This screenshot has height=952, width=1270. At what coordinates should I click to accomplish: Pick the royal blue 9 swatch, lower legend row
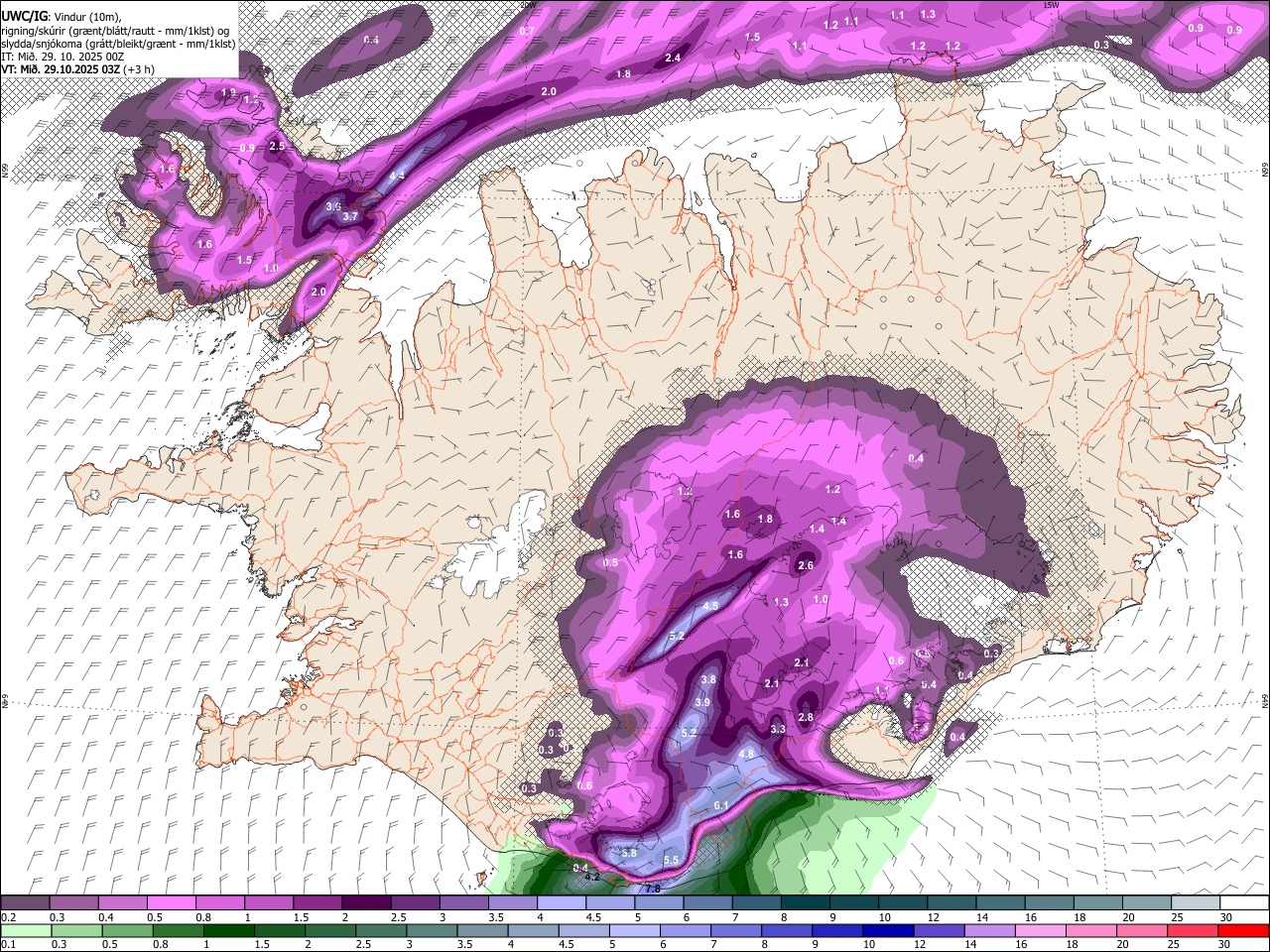[838, 929]
